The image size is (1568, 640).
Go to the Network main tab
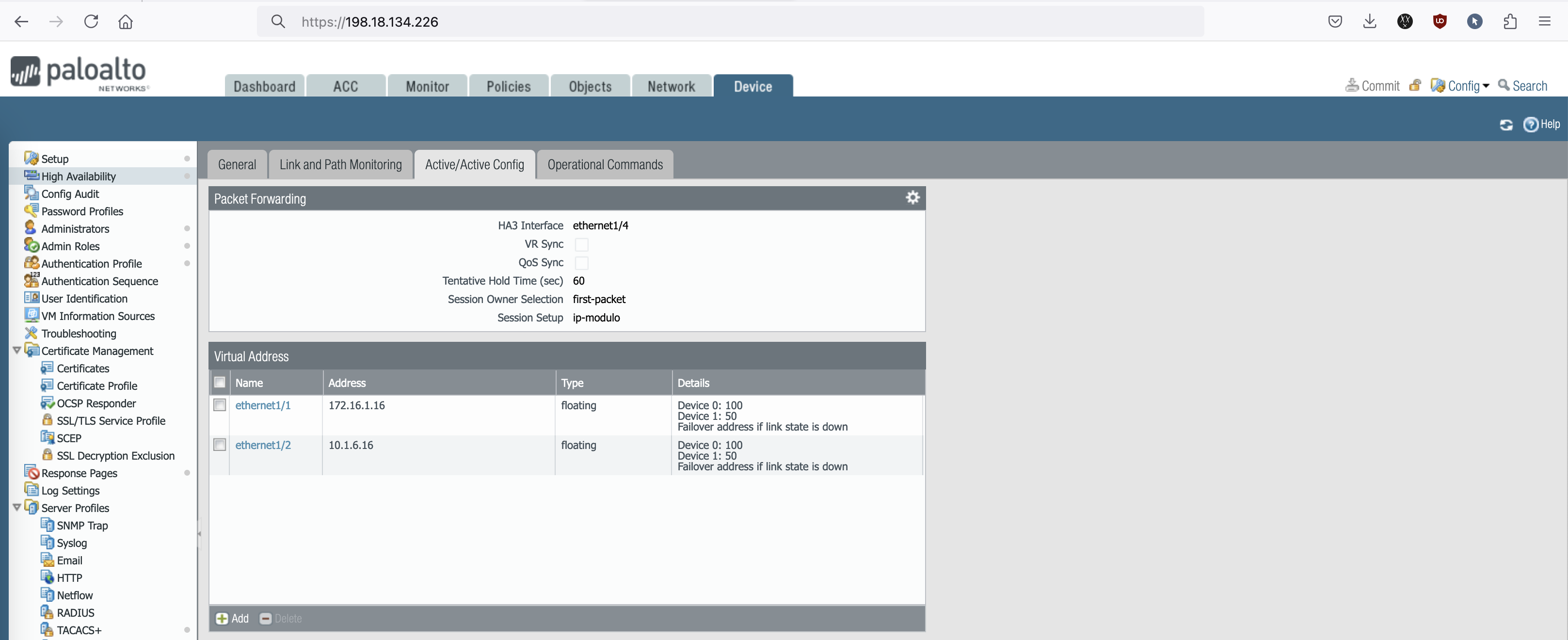671,86
